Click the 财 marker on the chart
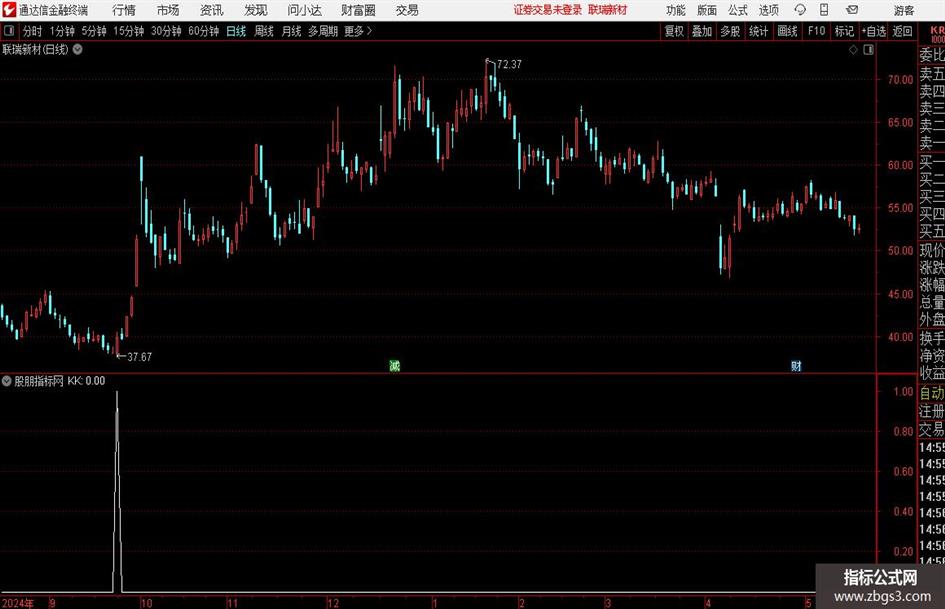This screenshot has height=609, width=945. pos(796,365)
